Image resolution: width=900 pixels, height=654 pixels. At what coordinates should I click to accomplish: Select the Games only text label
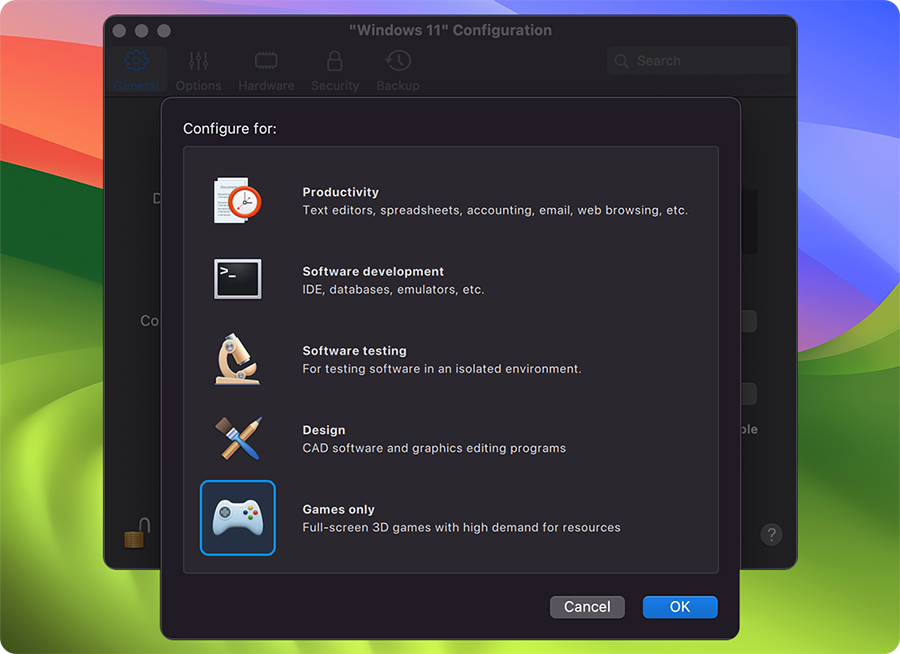(x=341, y=509)
